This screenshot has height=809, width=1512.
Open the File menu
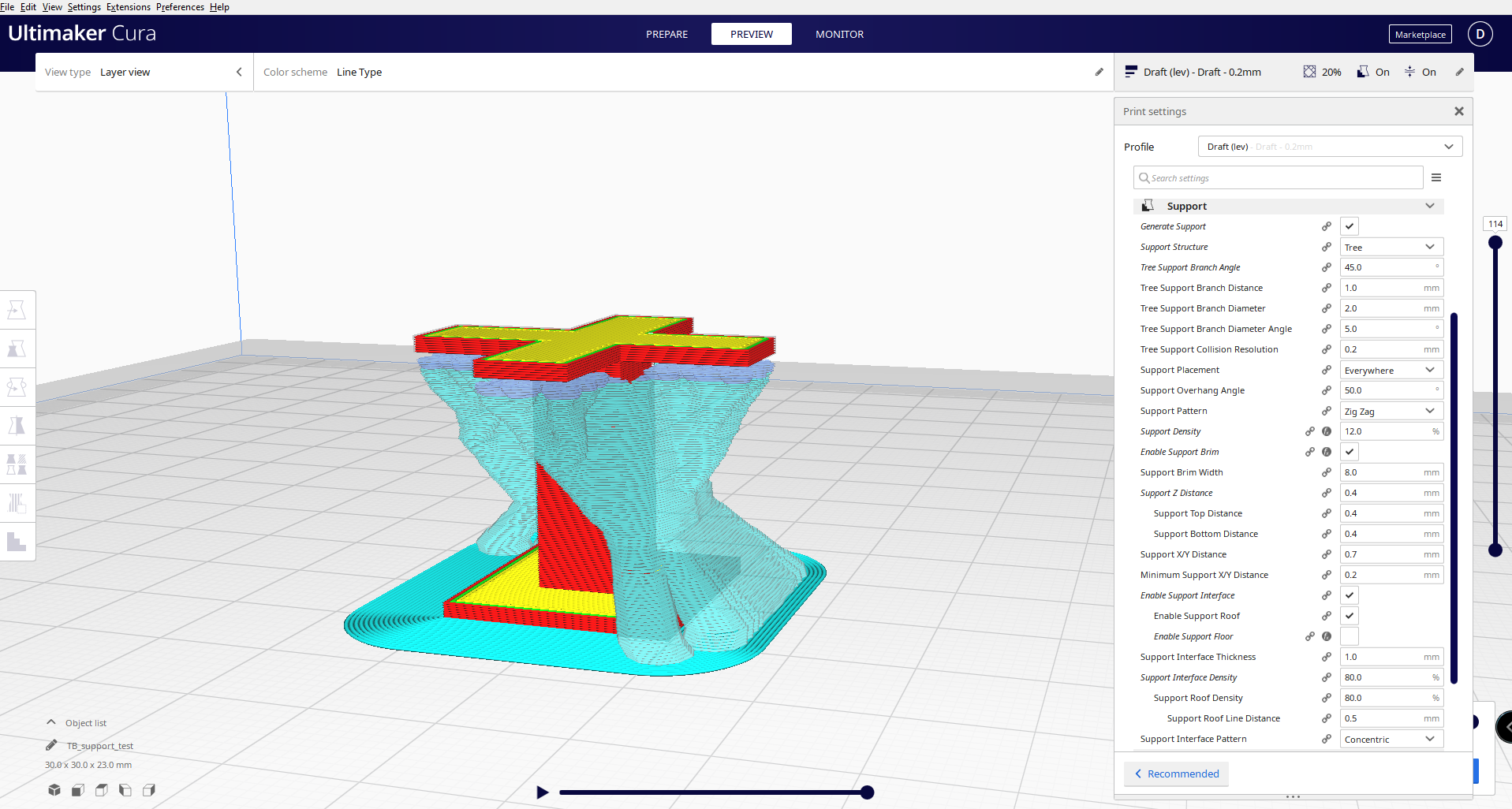(x=8, y=7)
